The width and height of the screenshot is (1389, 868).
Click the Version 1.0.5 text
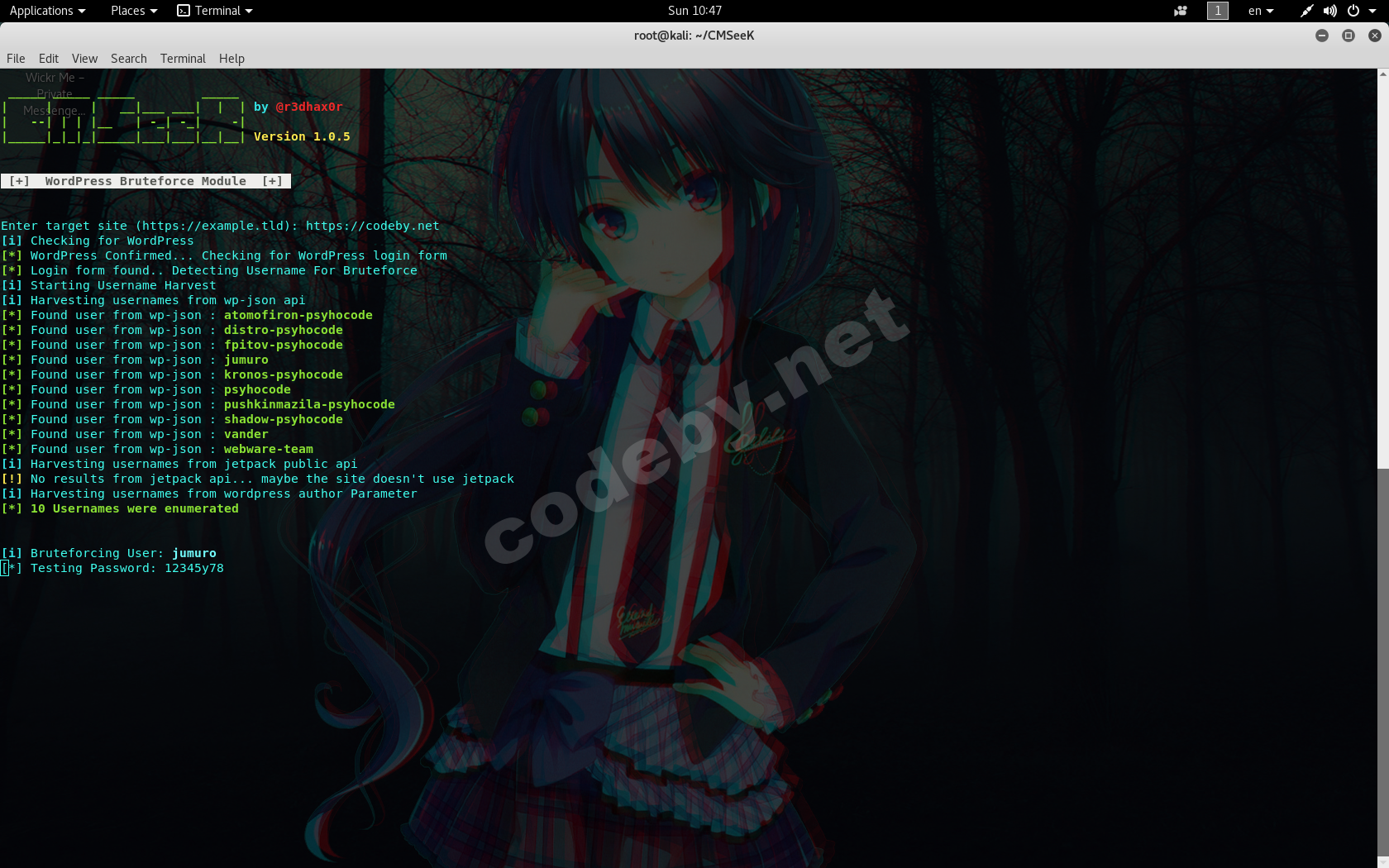(302, 136)
